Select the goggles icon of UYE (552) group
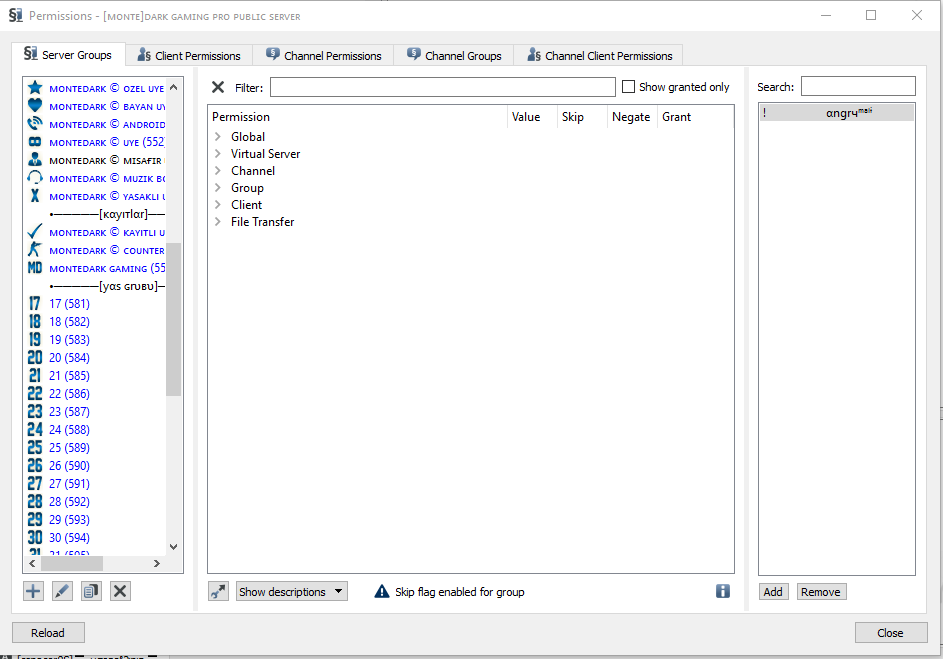The image size is (943, 659). (35, 142)
